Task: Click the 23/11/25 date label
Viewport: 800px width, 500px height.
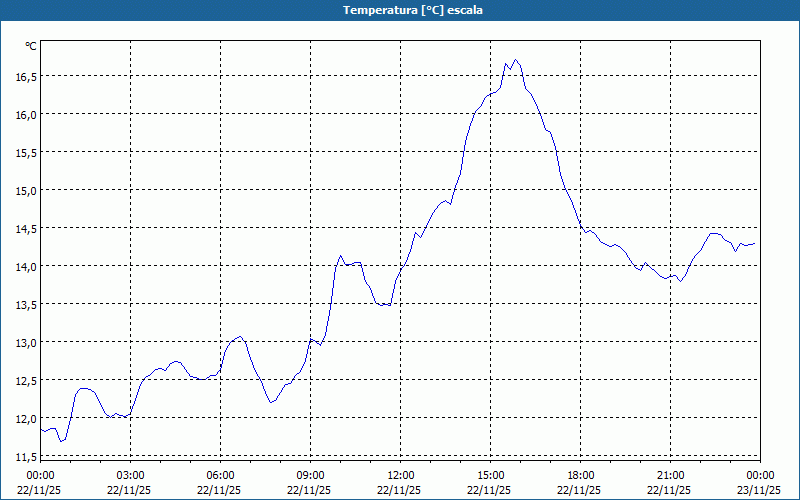Action: click(760, 490)
